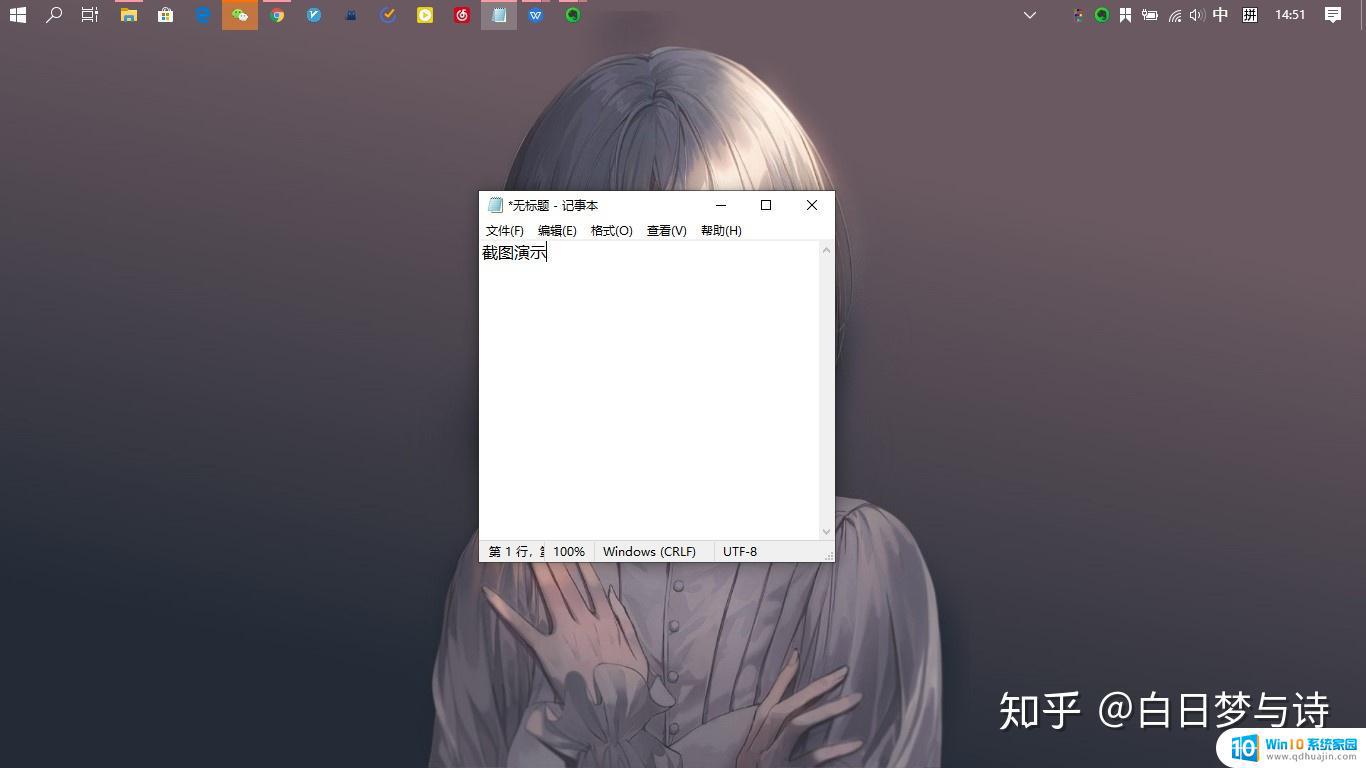Open the volume speaker icon
Viewport: 1366px width, 768px height.
pos(1197,15)
